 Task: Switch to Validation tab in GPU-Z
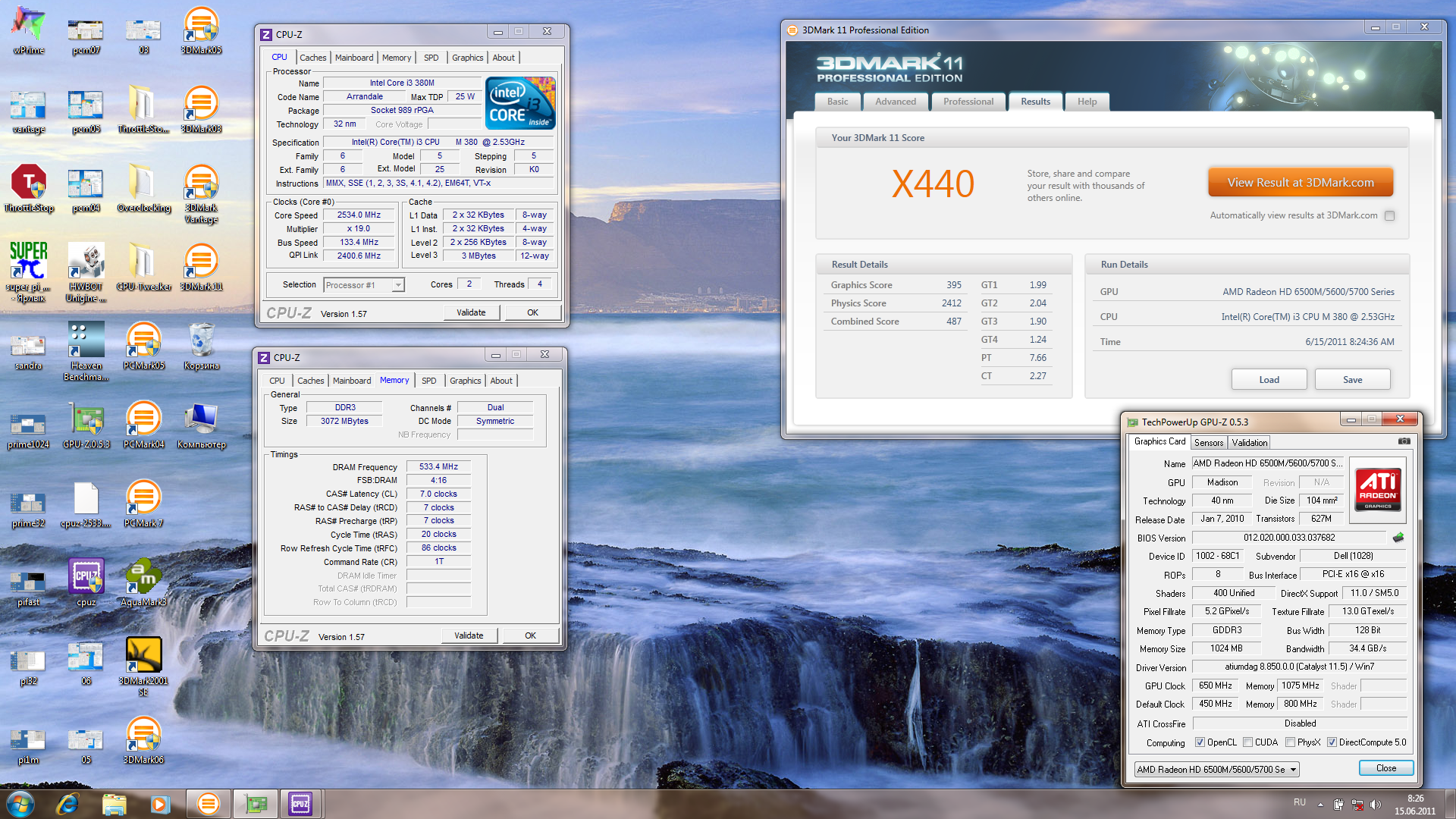point(1249,443)
